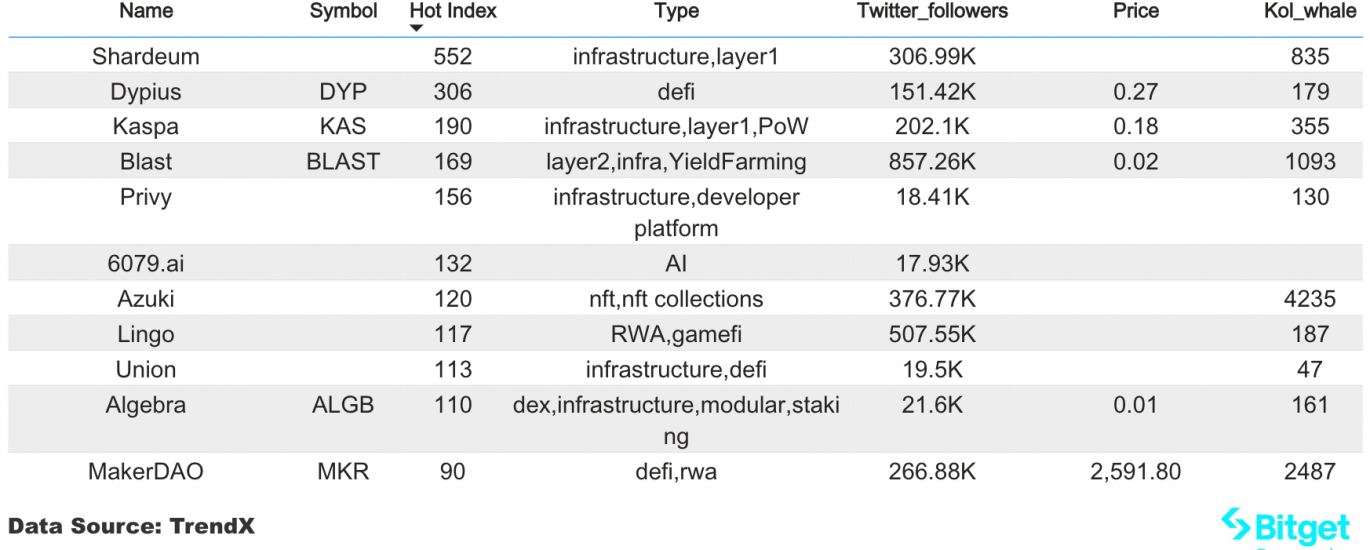
Task: Click the infrastructure,defi type cell
Action: [676, 369]
